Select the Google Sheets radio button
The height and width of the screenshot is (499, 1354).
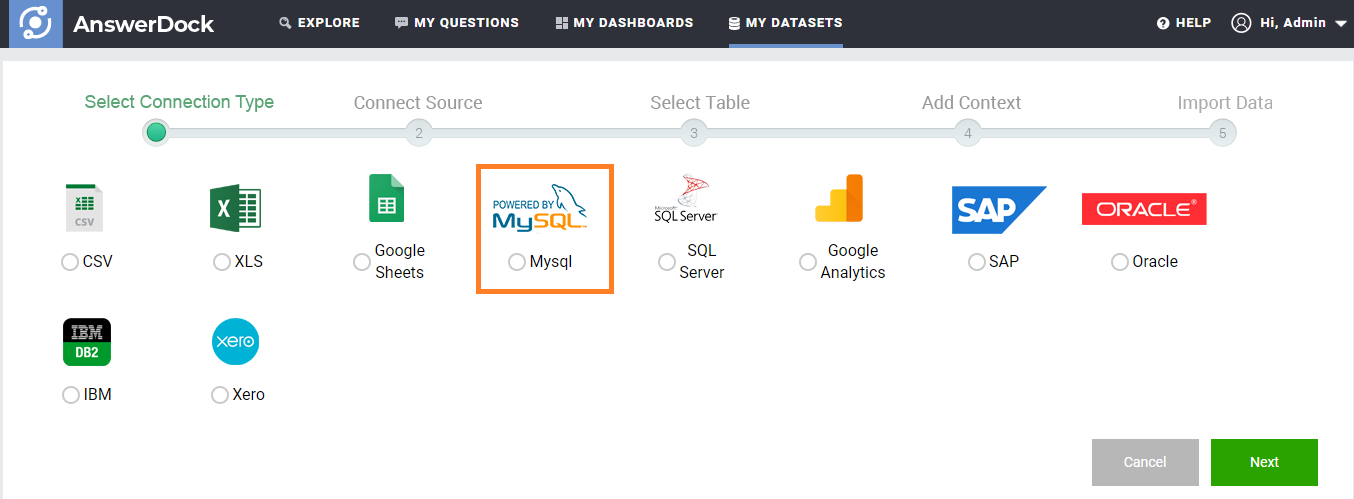(x=362, y=262)
